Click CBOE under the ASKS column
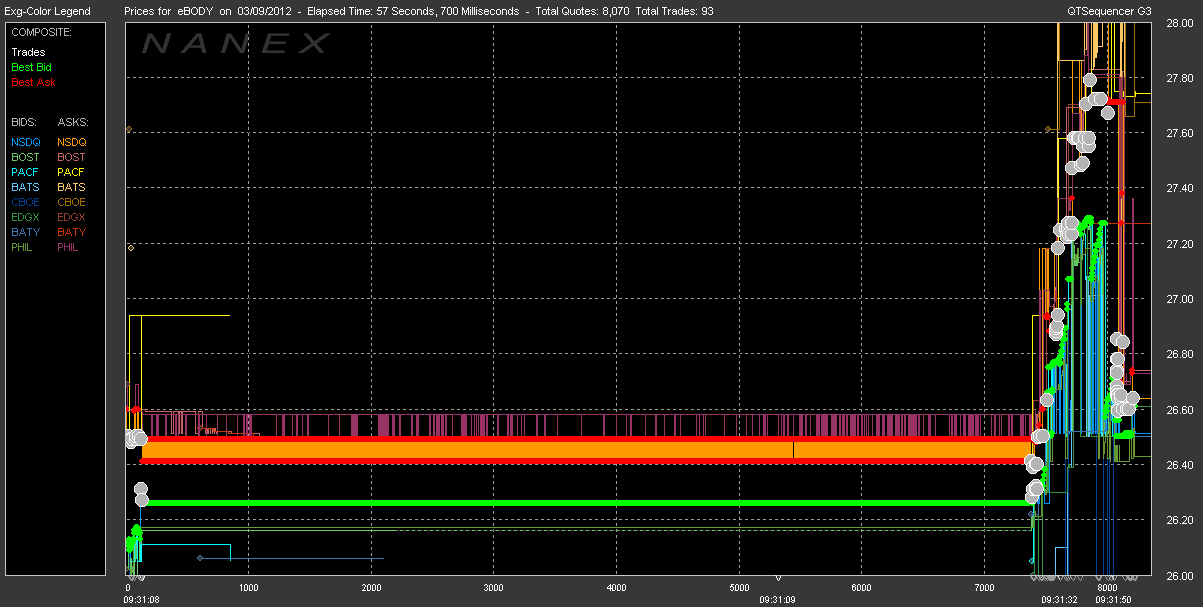The width and height of the screenshot is (1203, 607). pyautogui.click(x=72, y=202)
